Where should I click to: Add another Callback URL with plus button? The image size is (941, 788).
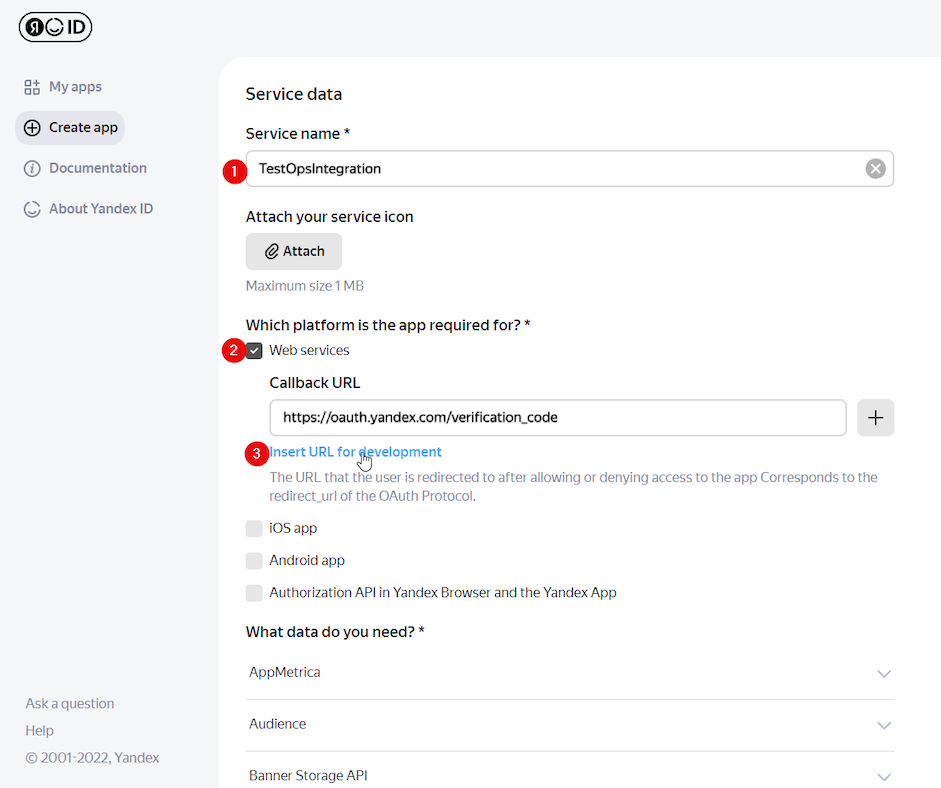[x=875, y=418]
